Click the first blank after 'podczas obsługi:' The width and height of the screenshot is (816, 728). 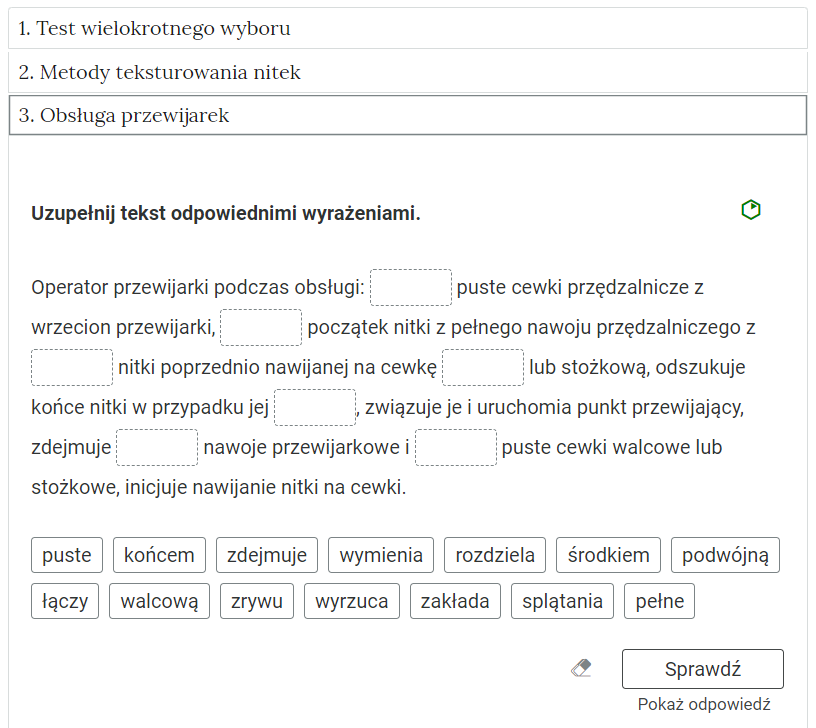410,287
